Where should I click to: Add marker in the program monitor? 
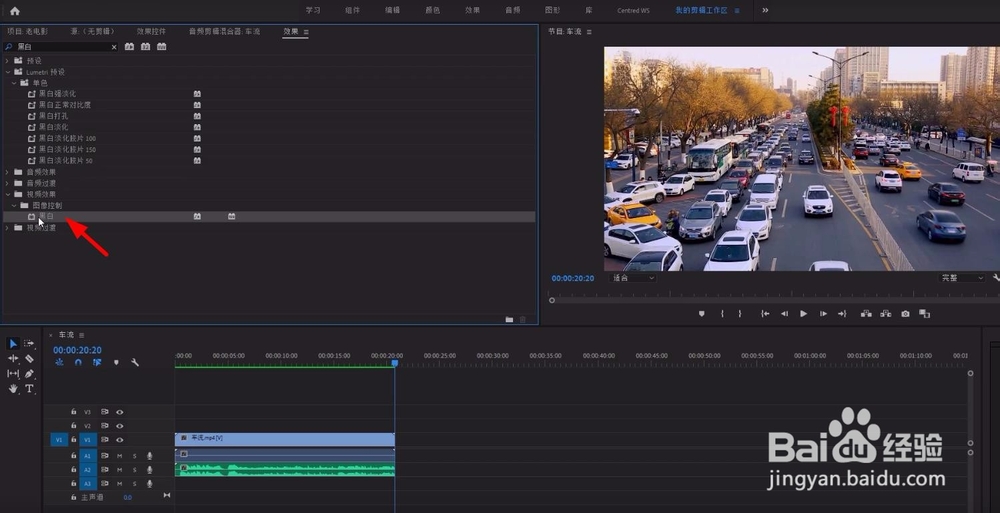[x=702, y=314]
